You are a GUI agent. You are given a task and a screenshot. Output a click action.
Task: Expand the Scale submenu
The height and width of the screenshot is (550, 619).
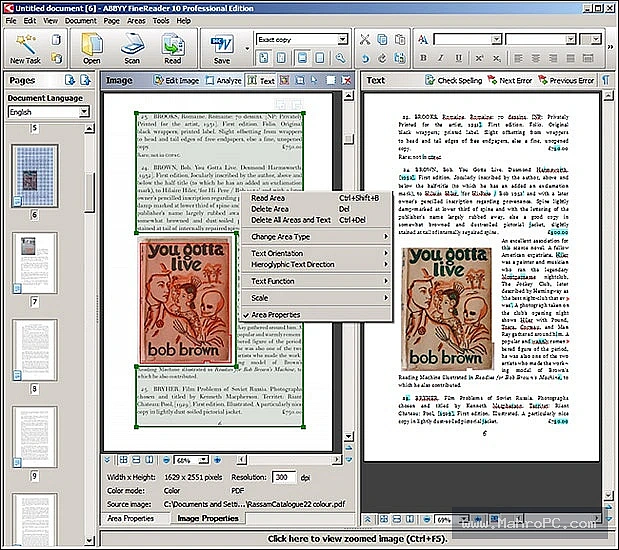pos(317,298)
